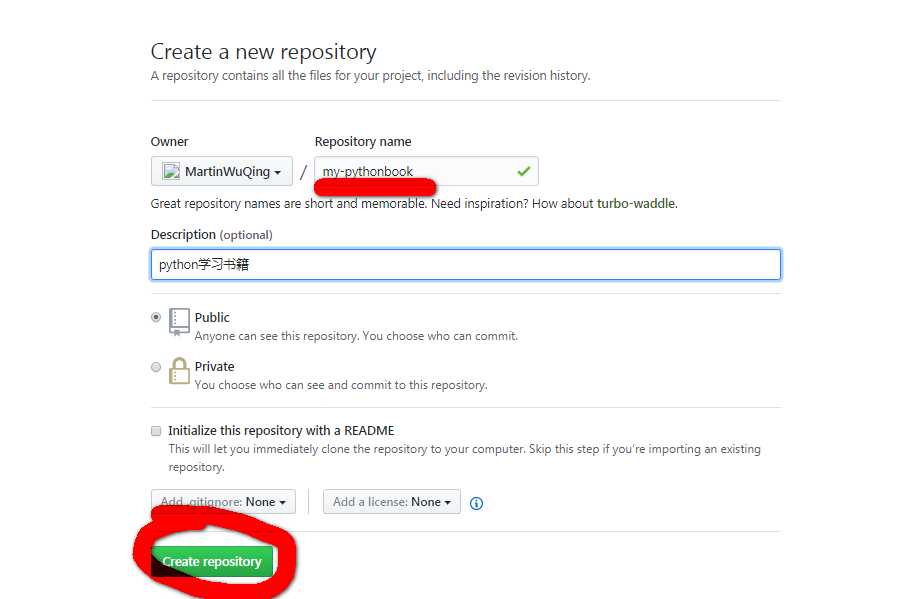The width and height of the screenshot is (907, 599).
Task: Select the Public radio button
Action: point(156,317)
